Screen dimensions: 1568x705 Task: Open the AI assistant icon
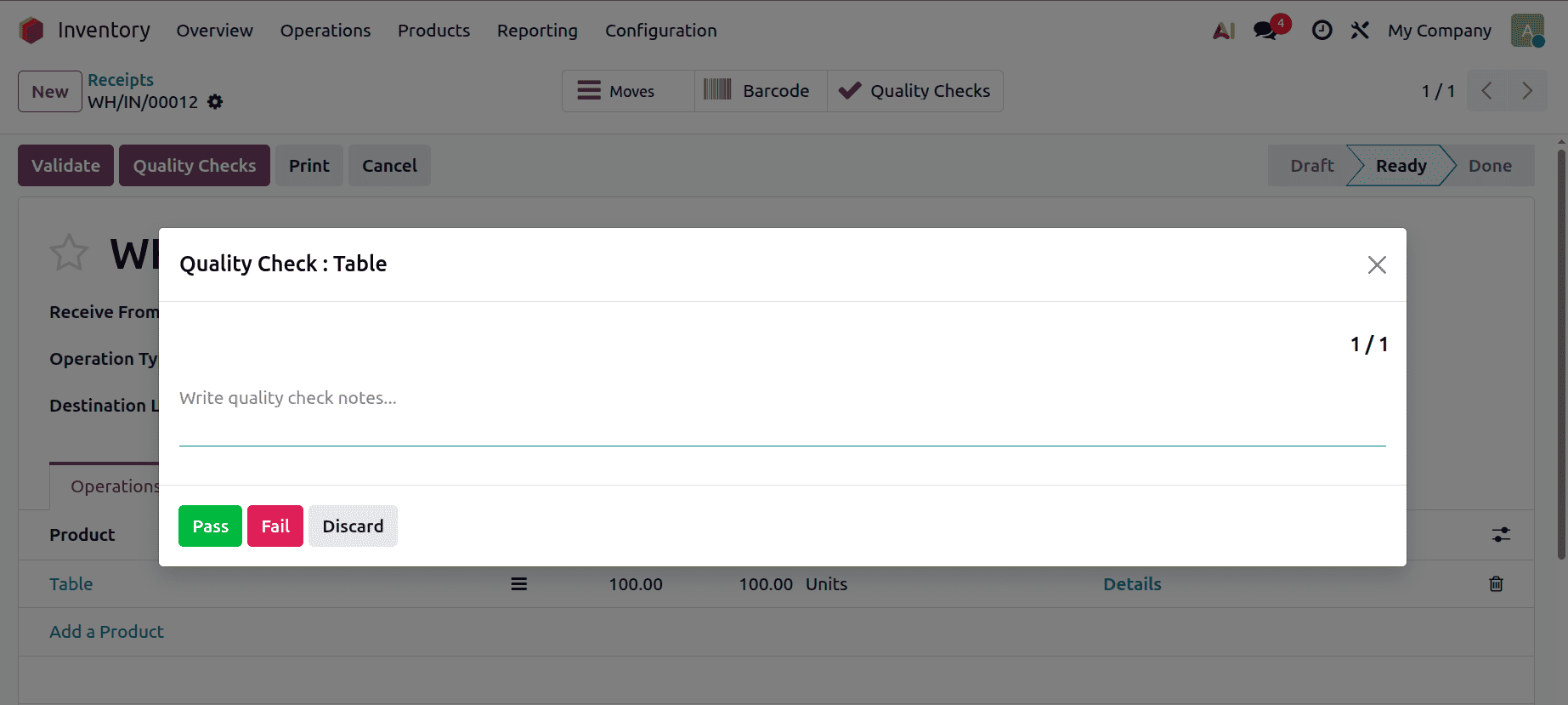(x=1224, y=31)
